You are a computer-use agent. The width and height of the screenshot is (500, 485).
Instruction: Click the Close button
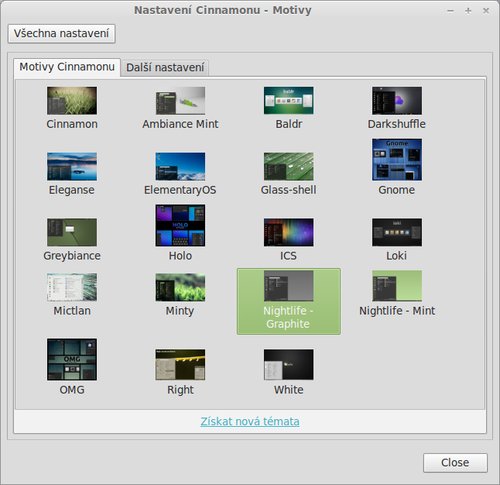pyautogui.click(x=455, y=463)
